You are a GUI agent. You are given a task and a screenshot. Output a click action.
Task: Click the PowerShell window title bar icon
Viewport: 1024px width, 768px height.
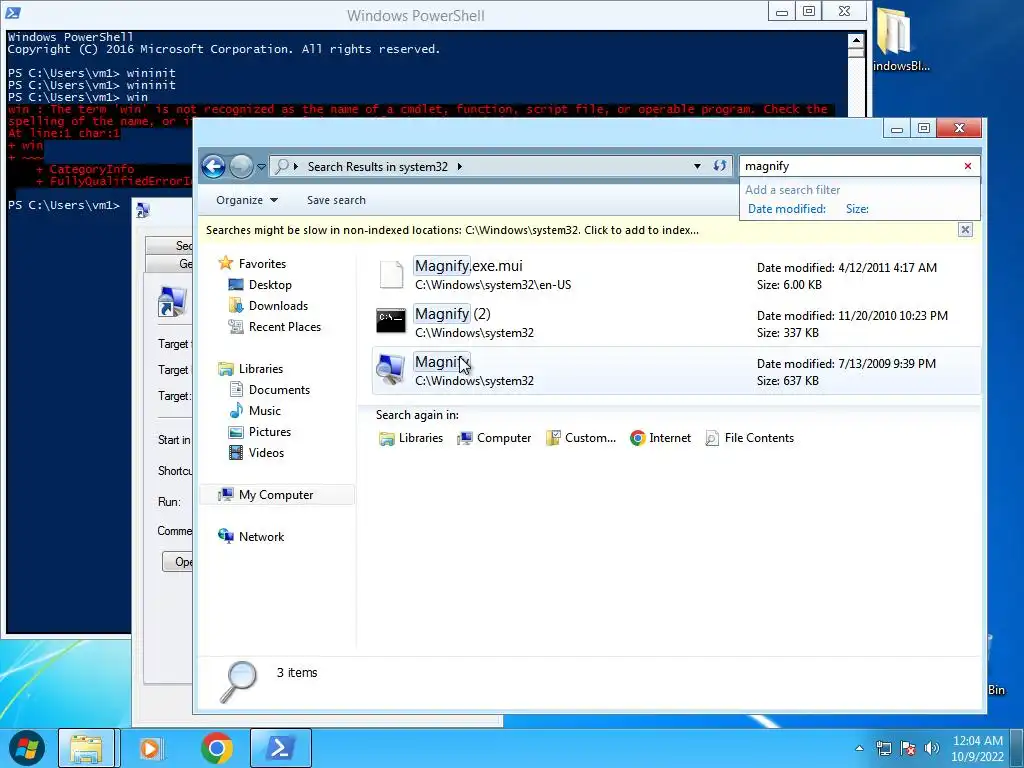pos(13,12)
